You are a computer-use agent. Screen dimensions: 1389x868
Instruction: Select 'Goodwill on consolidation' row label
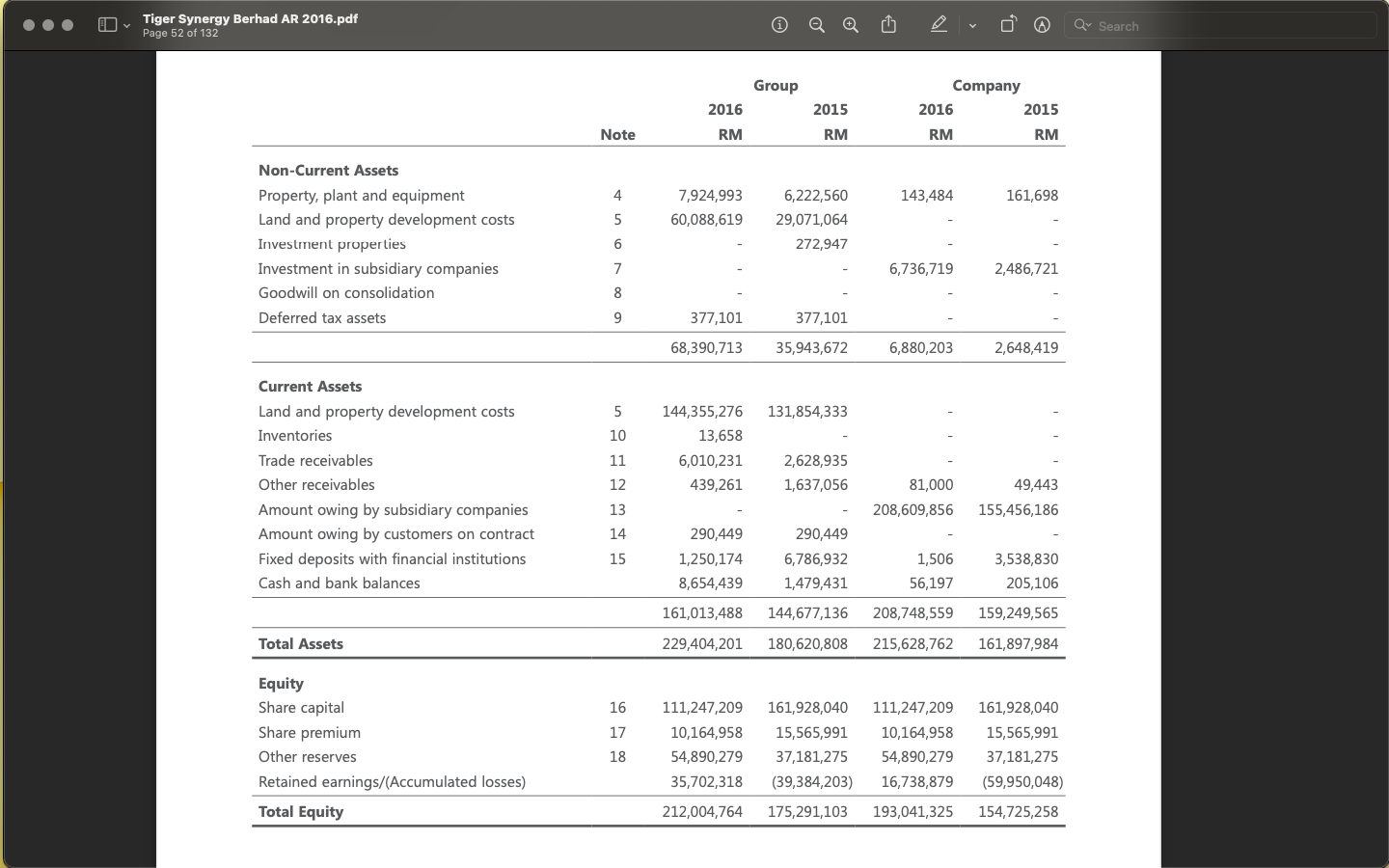[x=346, y=293]
